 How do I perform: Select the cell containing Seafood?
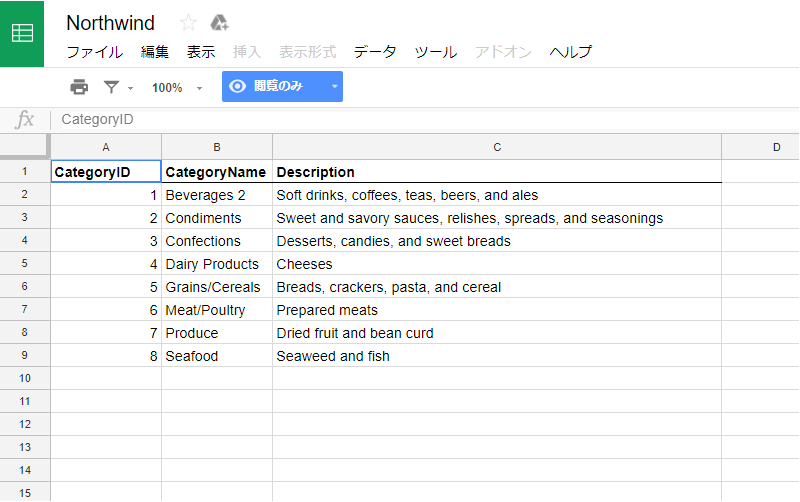coord(216,356)
